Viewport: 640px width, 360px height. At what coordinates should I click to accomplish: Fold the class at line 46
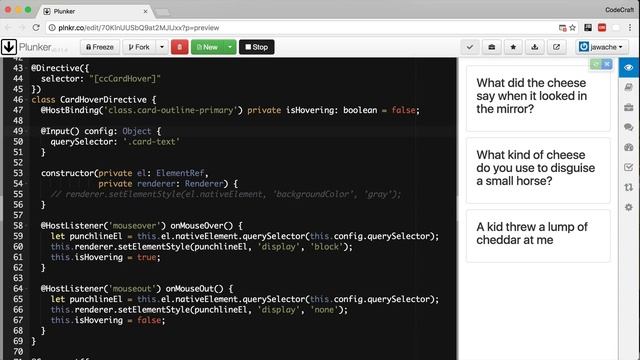click(x=28, y=100)
